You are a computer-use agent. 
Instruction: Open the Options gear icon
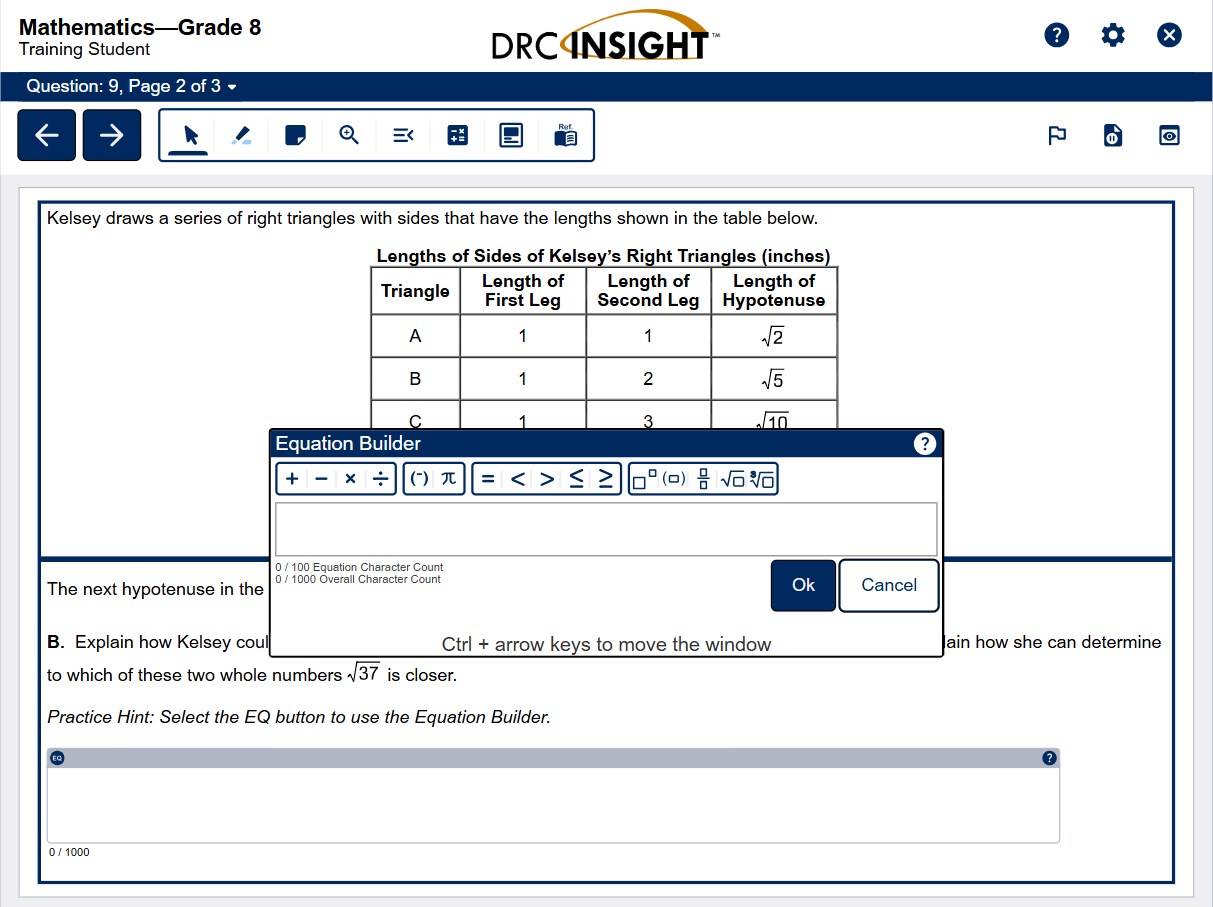[x=1113, y=35]
